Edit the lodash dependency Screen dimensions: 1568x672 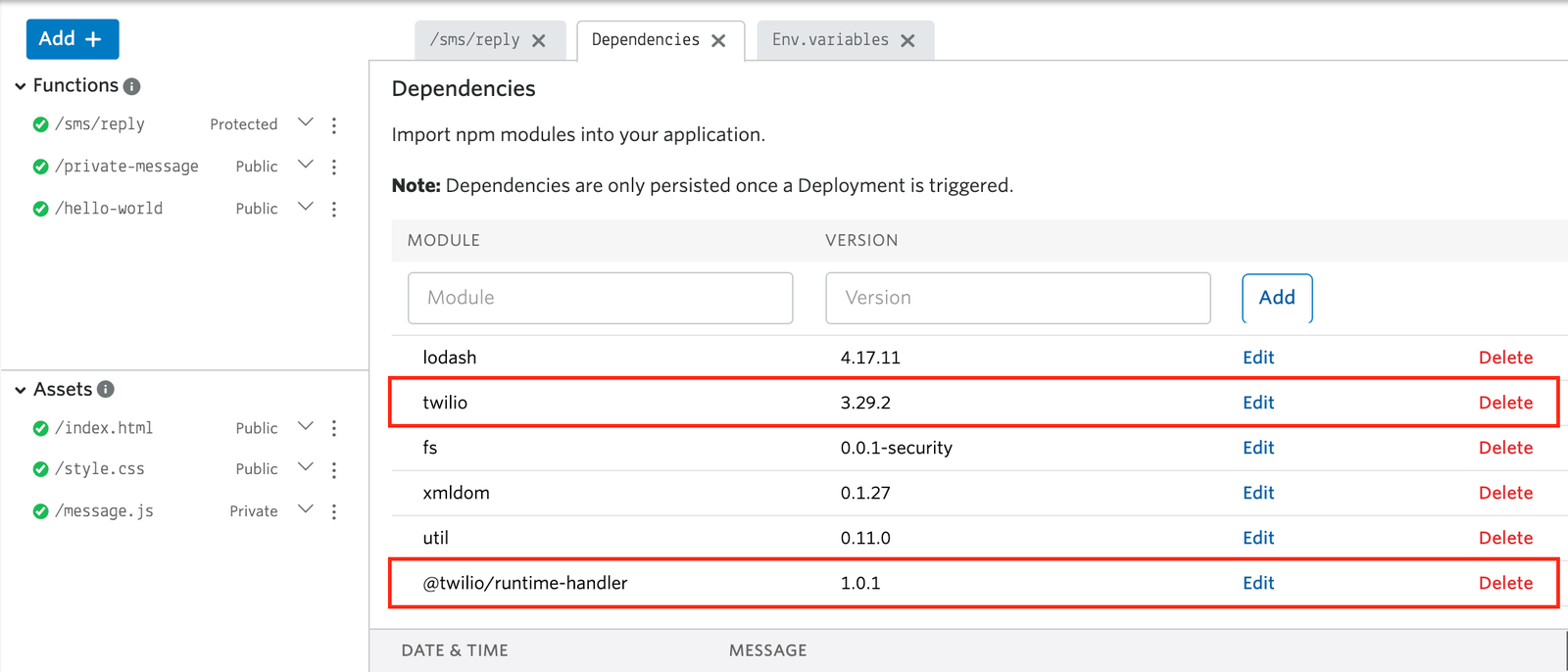point(1258,358)
